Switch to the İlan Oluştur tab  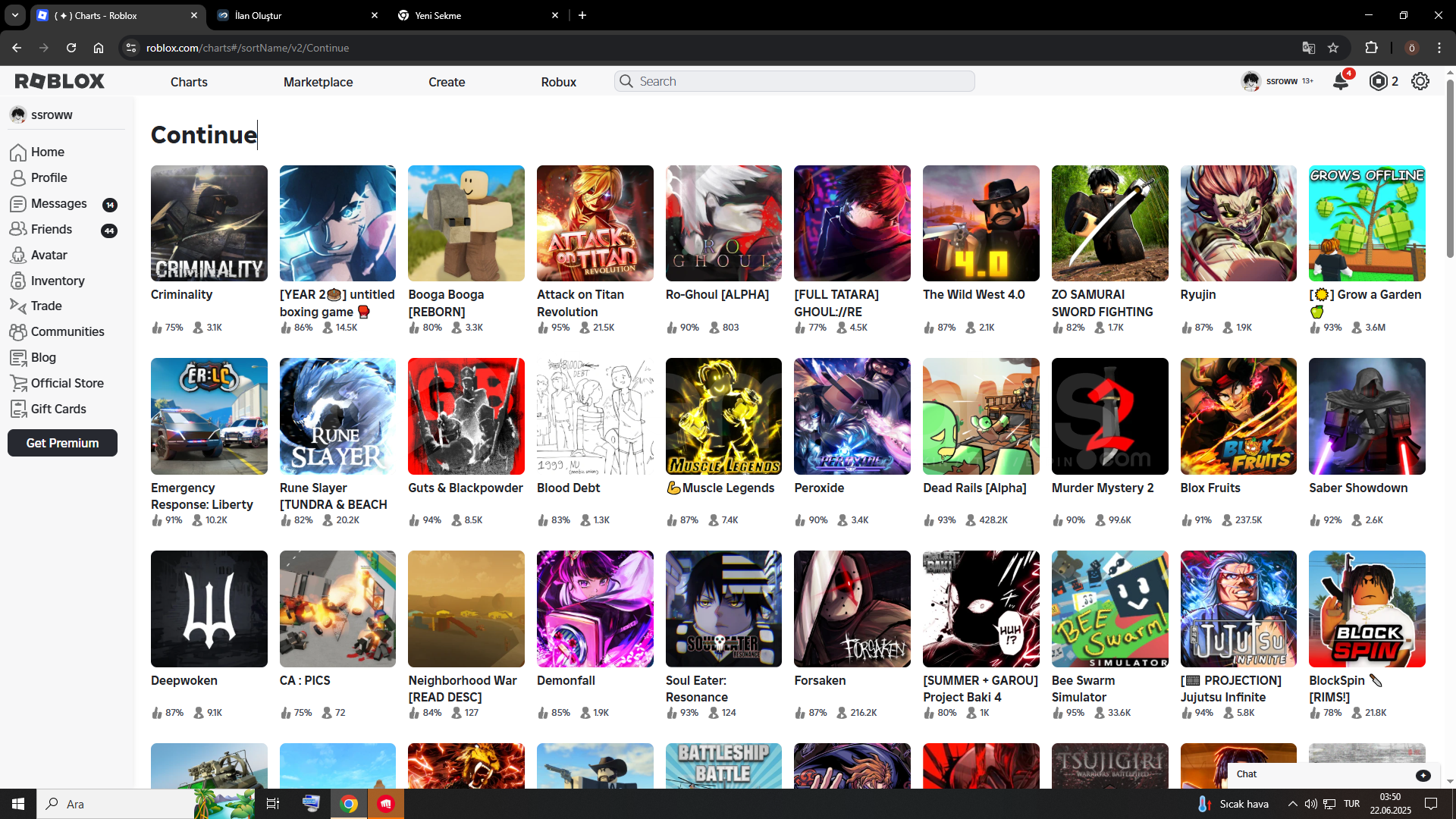[297, 15]
